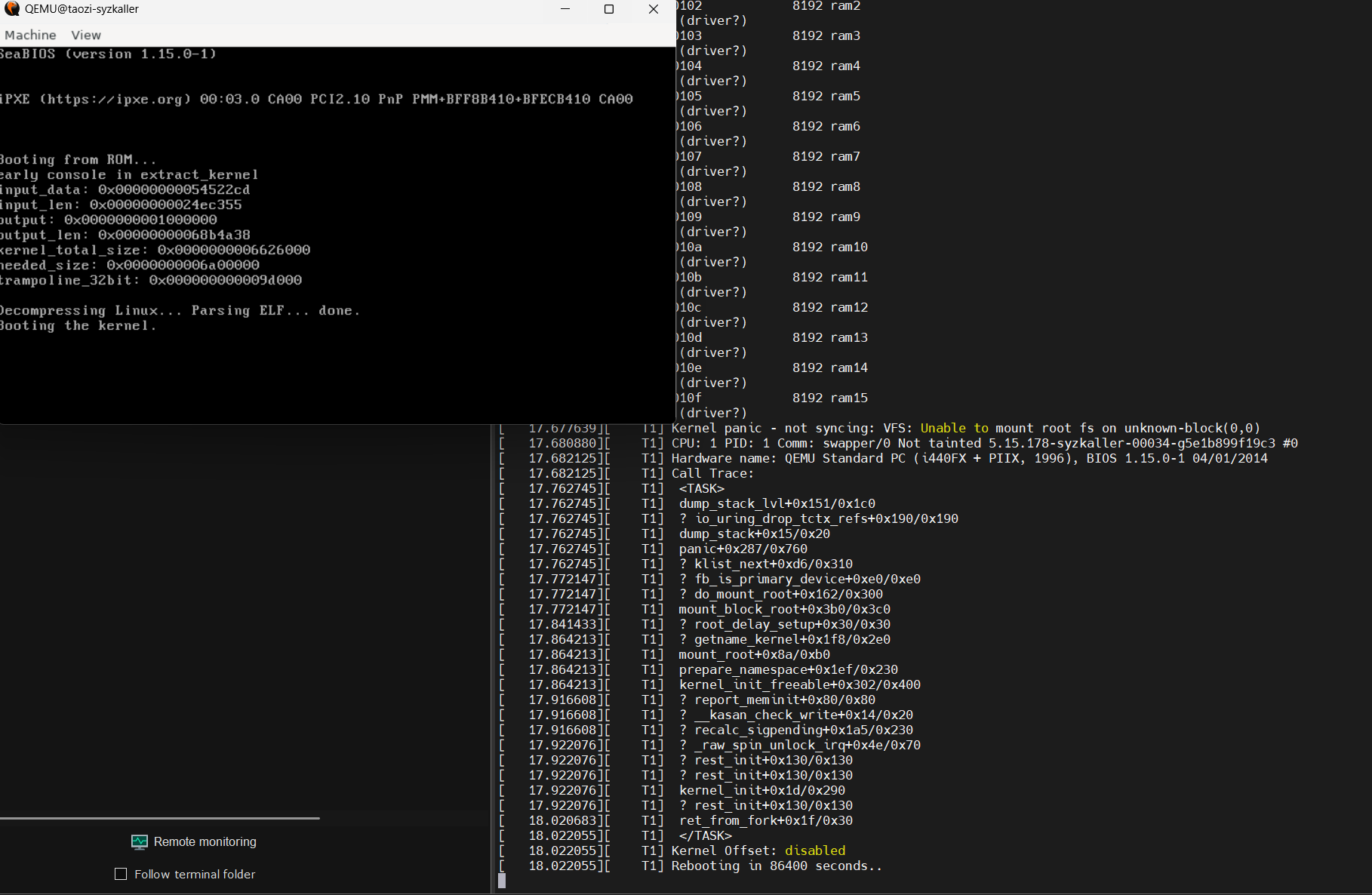Click the 'panic+0x287/0x760' trace line

pyautogui.click(x=743, y=549)
